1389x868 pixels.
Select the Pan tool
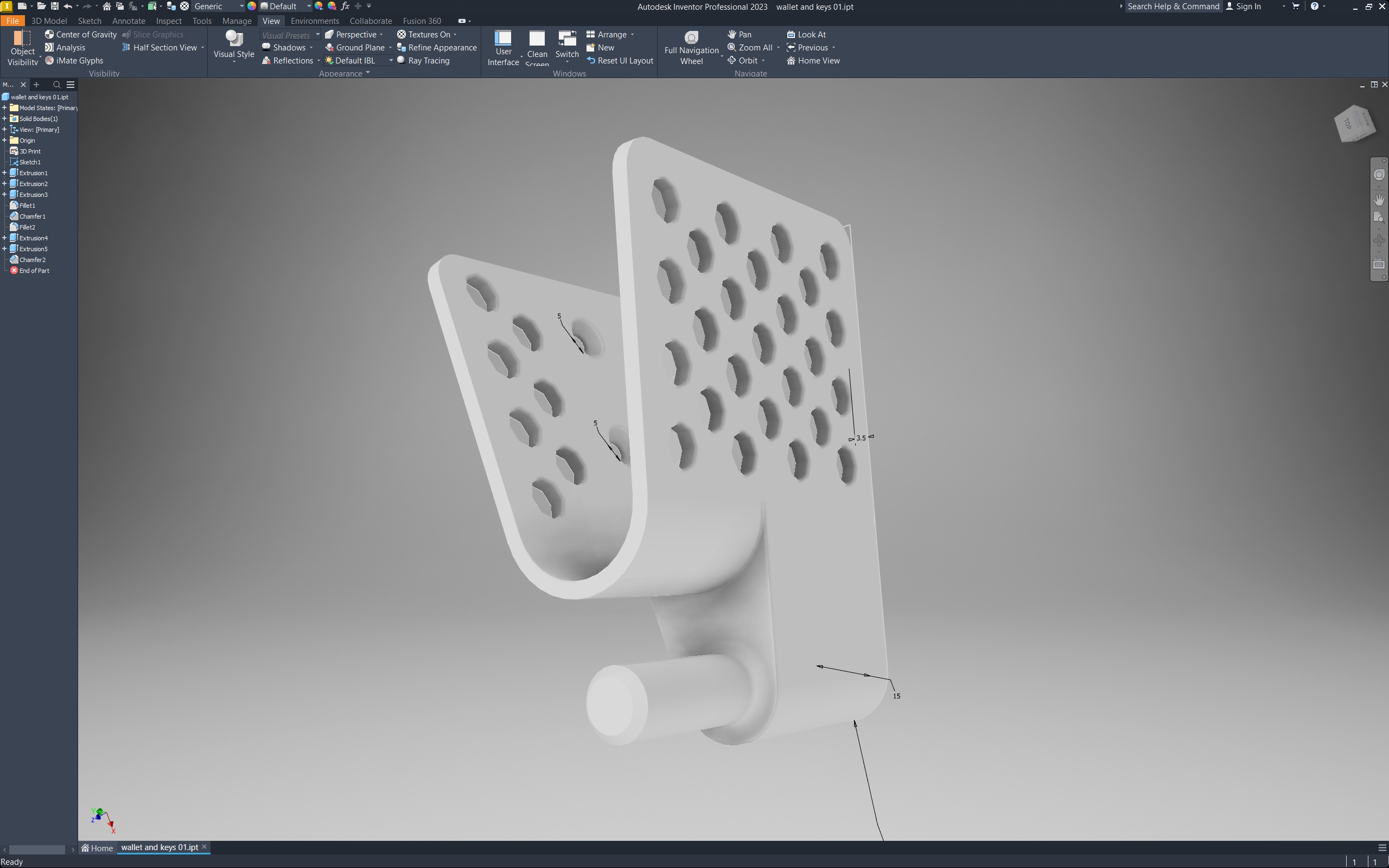740,34
